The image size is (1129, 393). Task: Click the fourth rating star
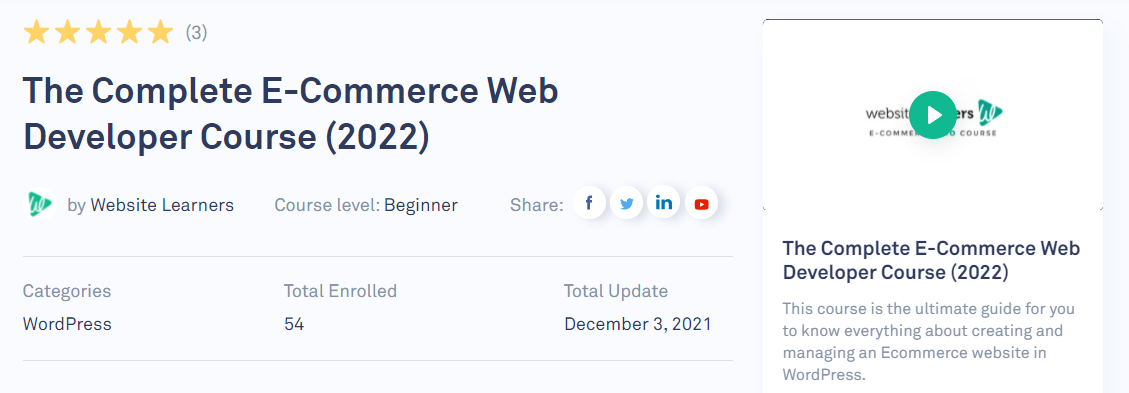pyautogui.click(x=130, y=32)
